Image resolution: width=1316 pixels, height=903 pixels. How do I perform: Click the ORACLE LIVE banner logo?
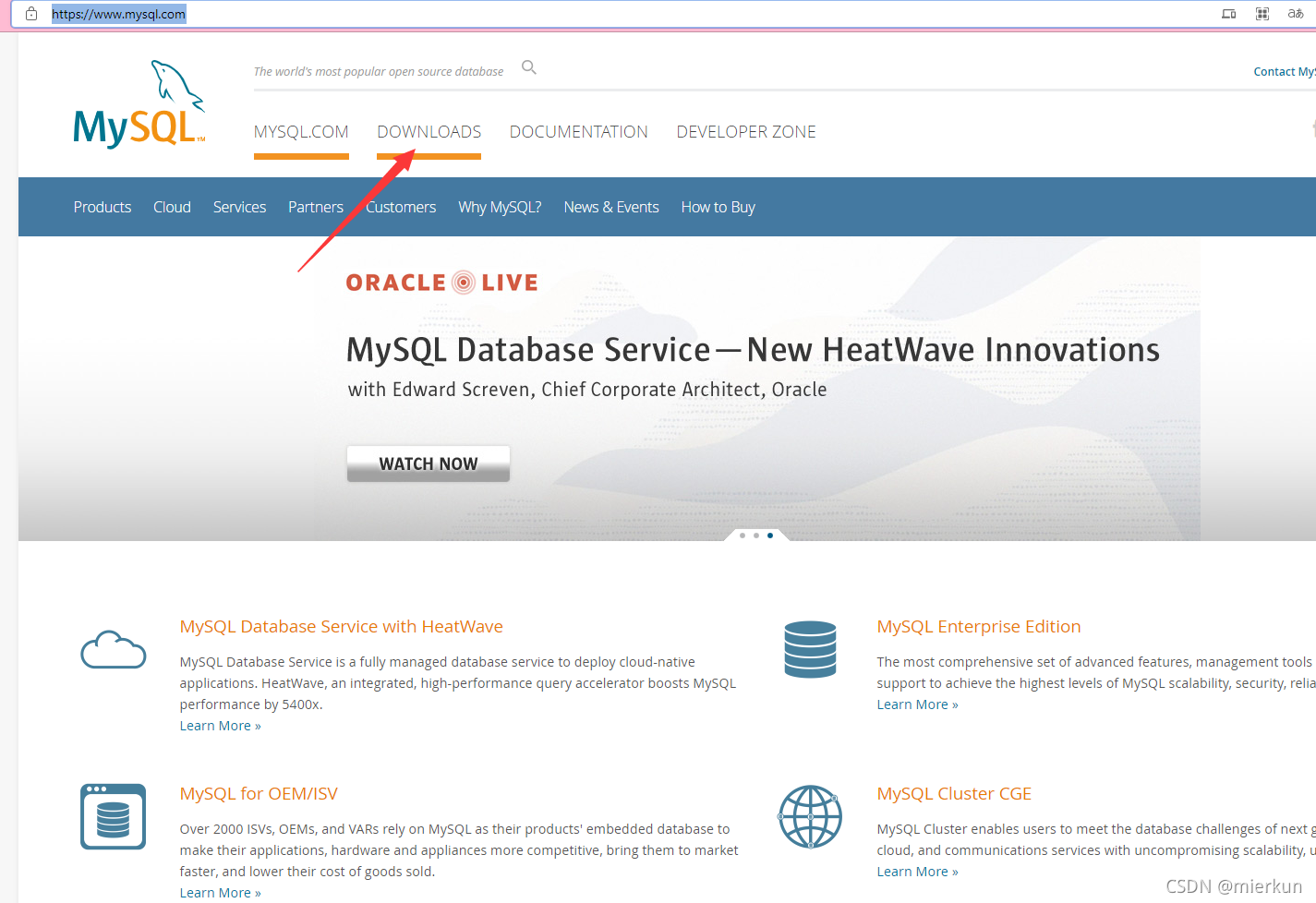point(441,283)
